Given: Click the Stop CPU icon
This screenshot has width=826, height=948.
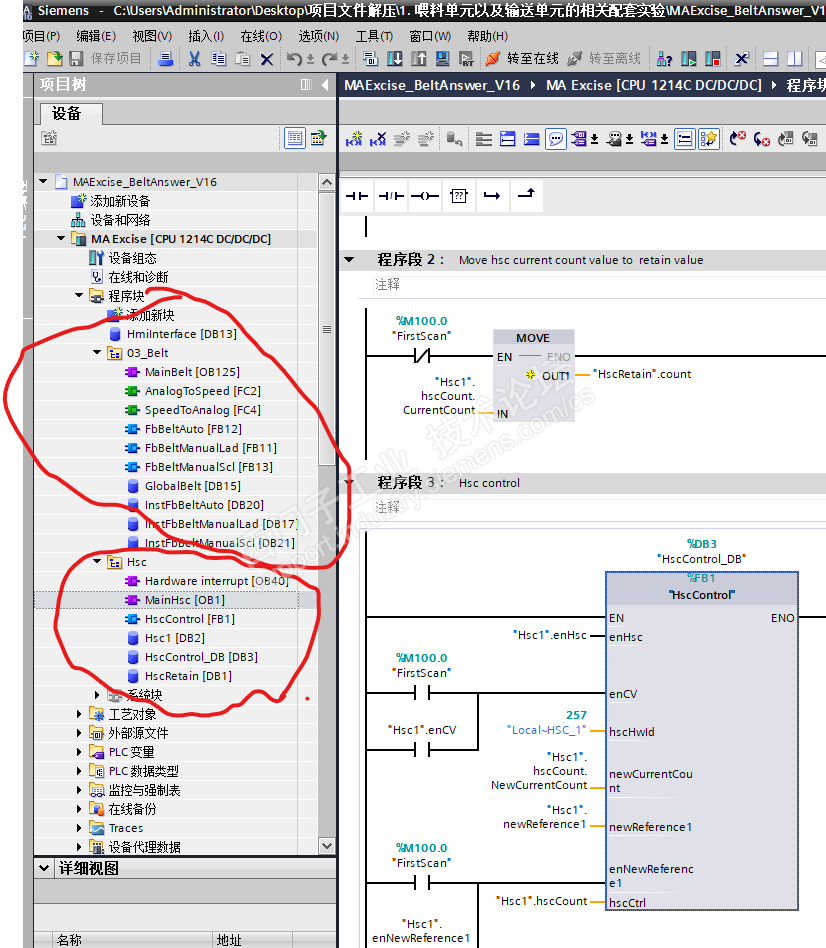Looking at the screenshot, I should [712, 59].
